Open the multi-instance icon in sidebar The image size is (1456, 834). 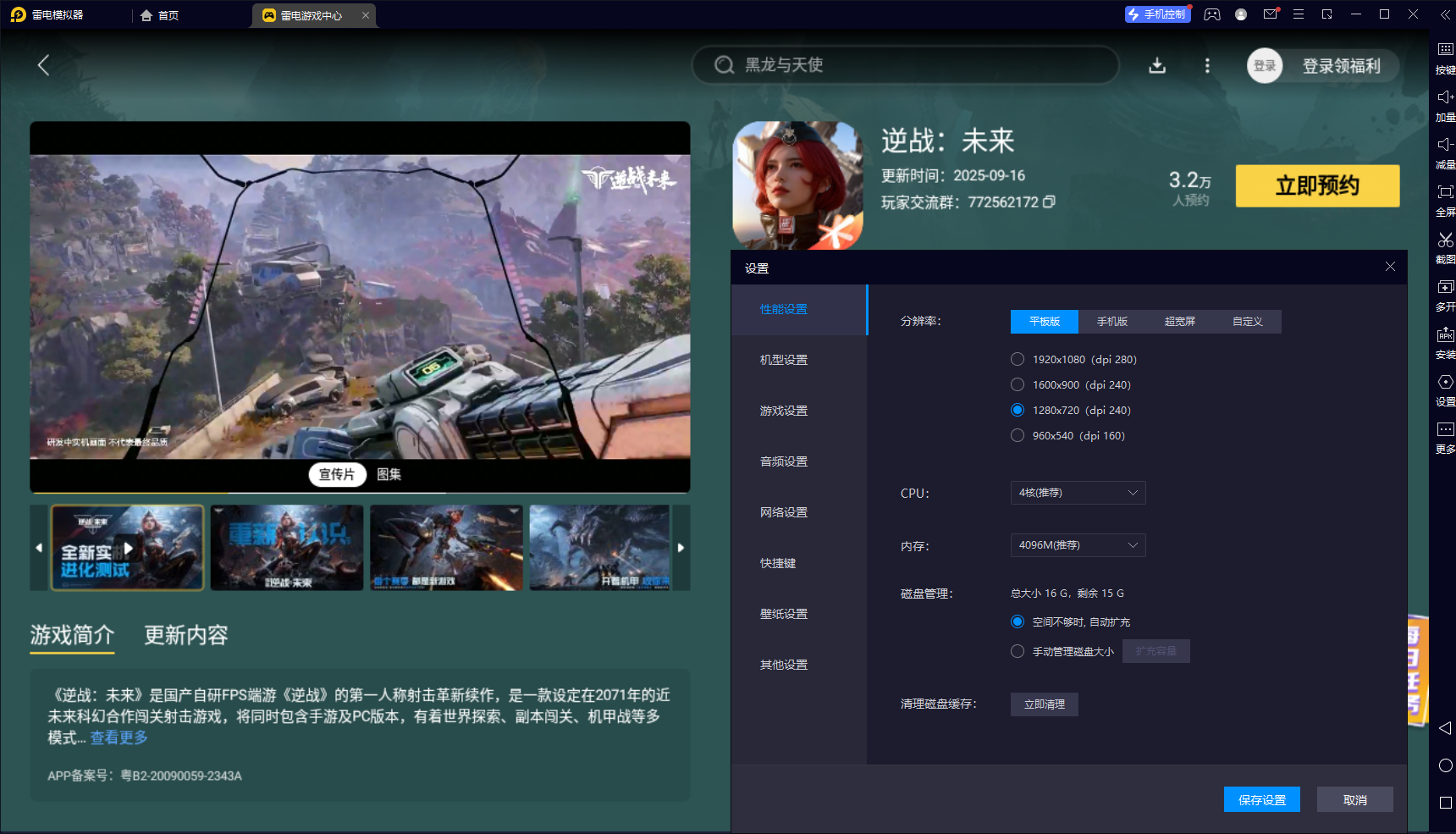pyautogui.click(x=1445, y=288)
